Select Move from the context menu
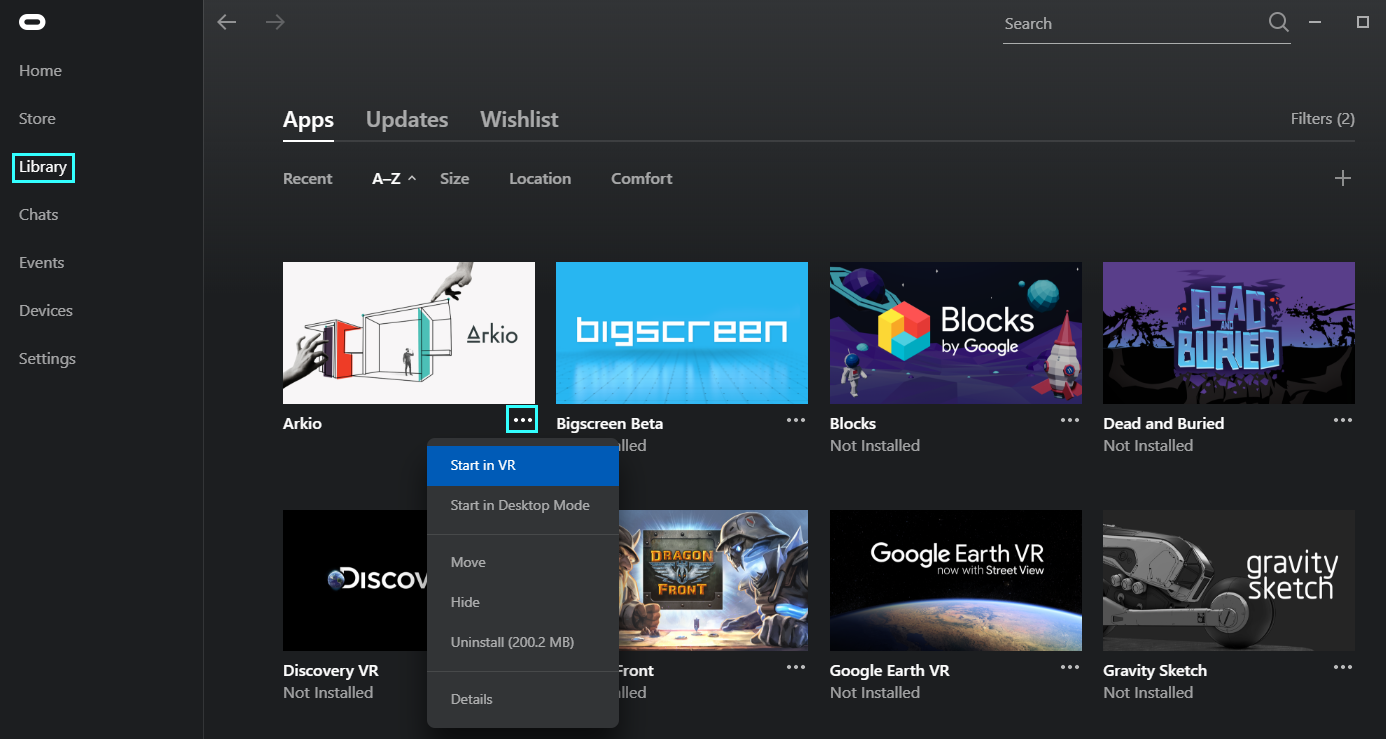This screenshot has height=739, width=1386. pyautogui.click(x=523, y=563)
